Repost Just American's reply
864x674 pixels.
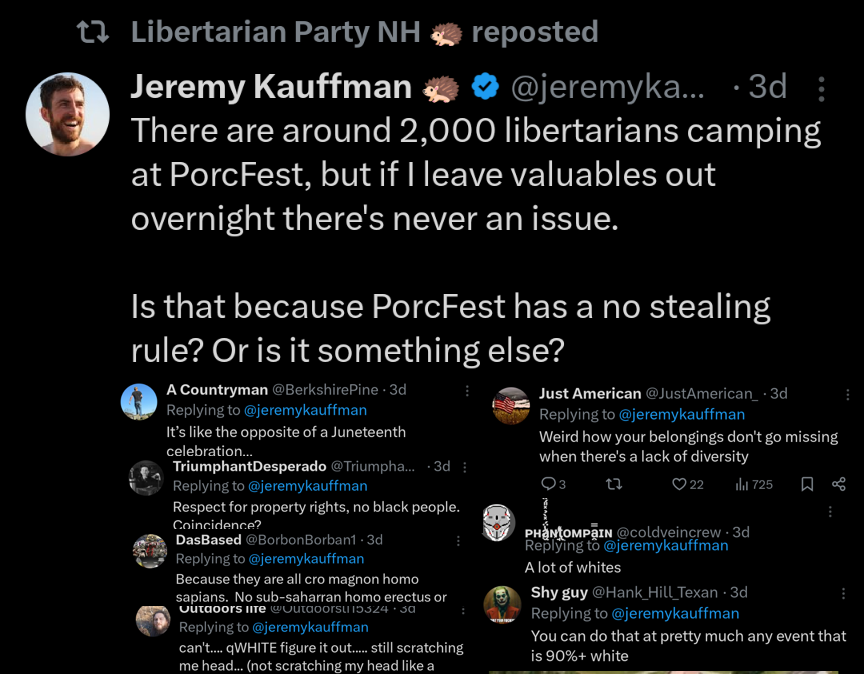click(614, 484)
